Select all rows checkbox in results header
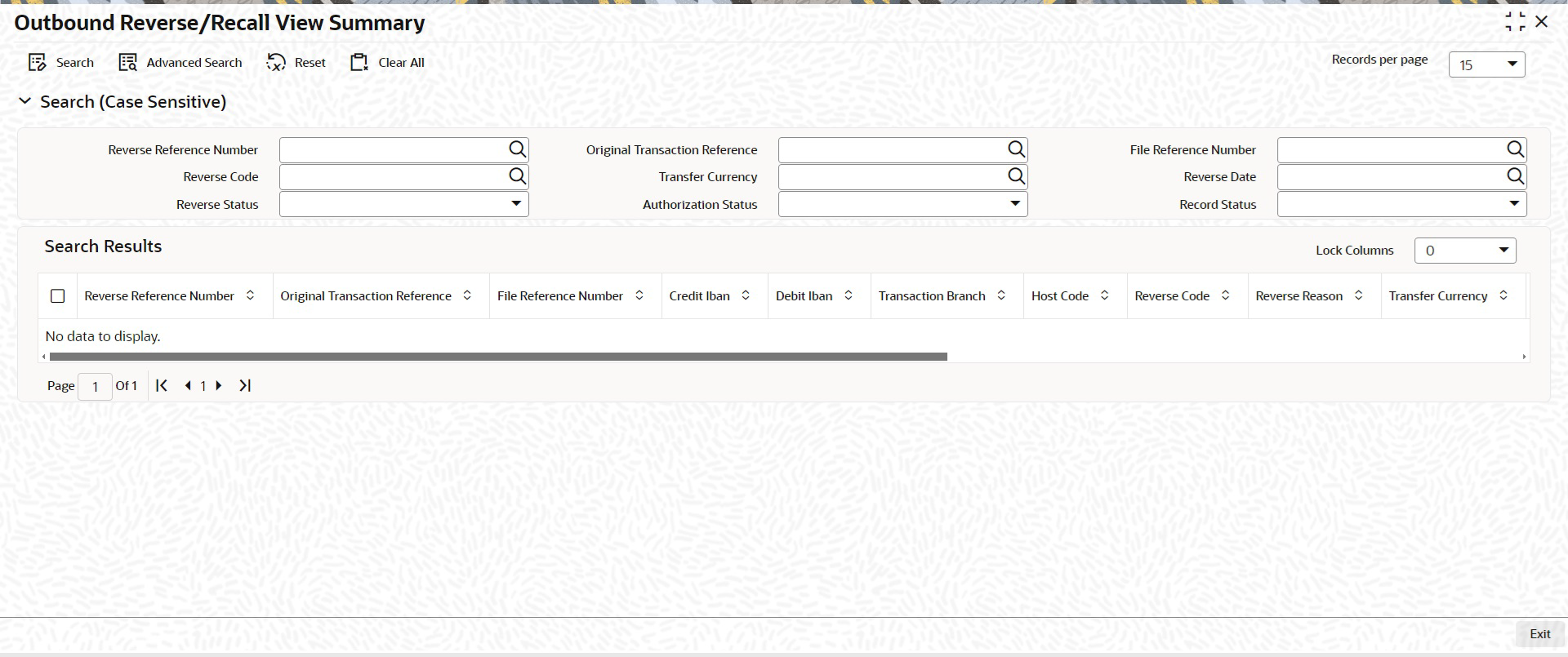Screen dimensions: 1568x657 click(58, 296)
